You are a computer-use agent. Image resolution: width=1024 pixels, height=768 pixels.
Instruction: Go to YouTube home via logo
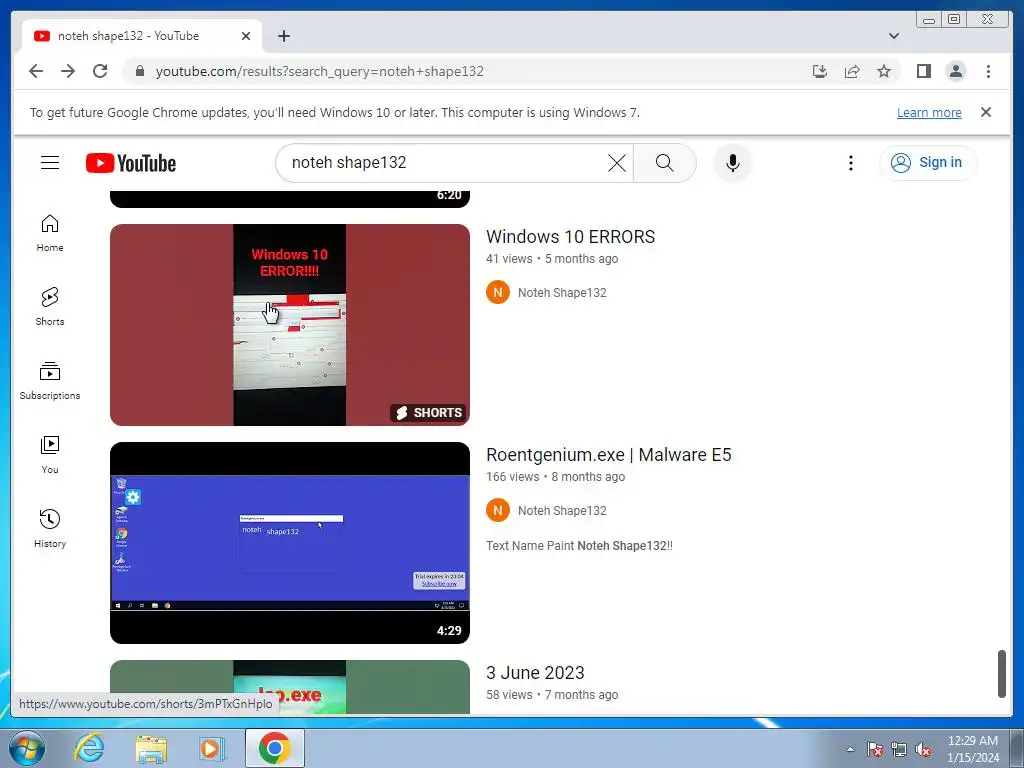[131, 163]
